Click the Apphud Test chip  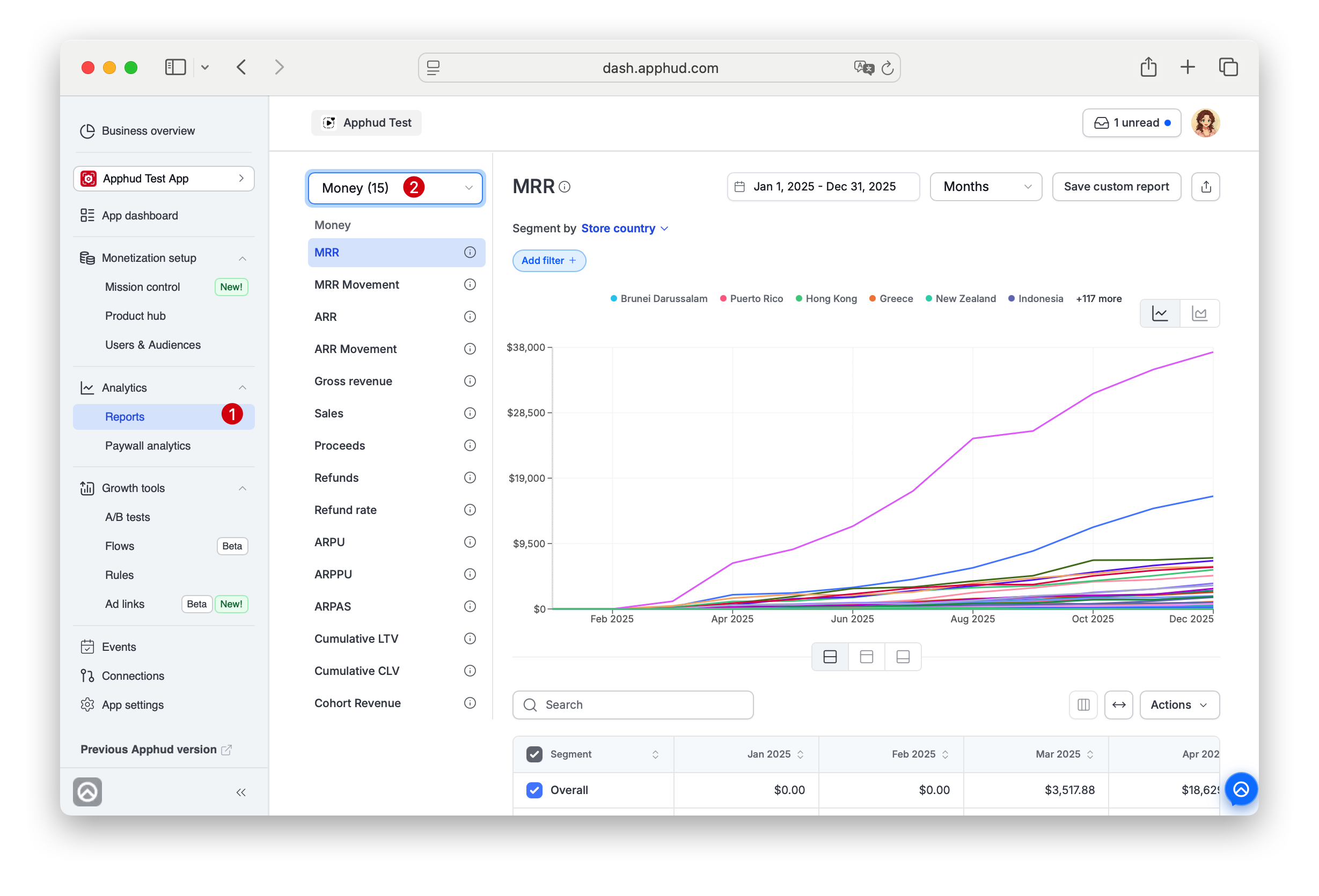(x=366, y=122)
